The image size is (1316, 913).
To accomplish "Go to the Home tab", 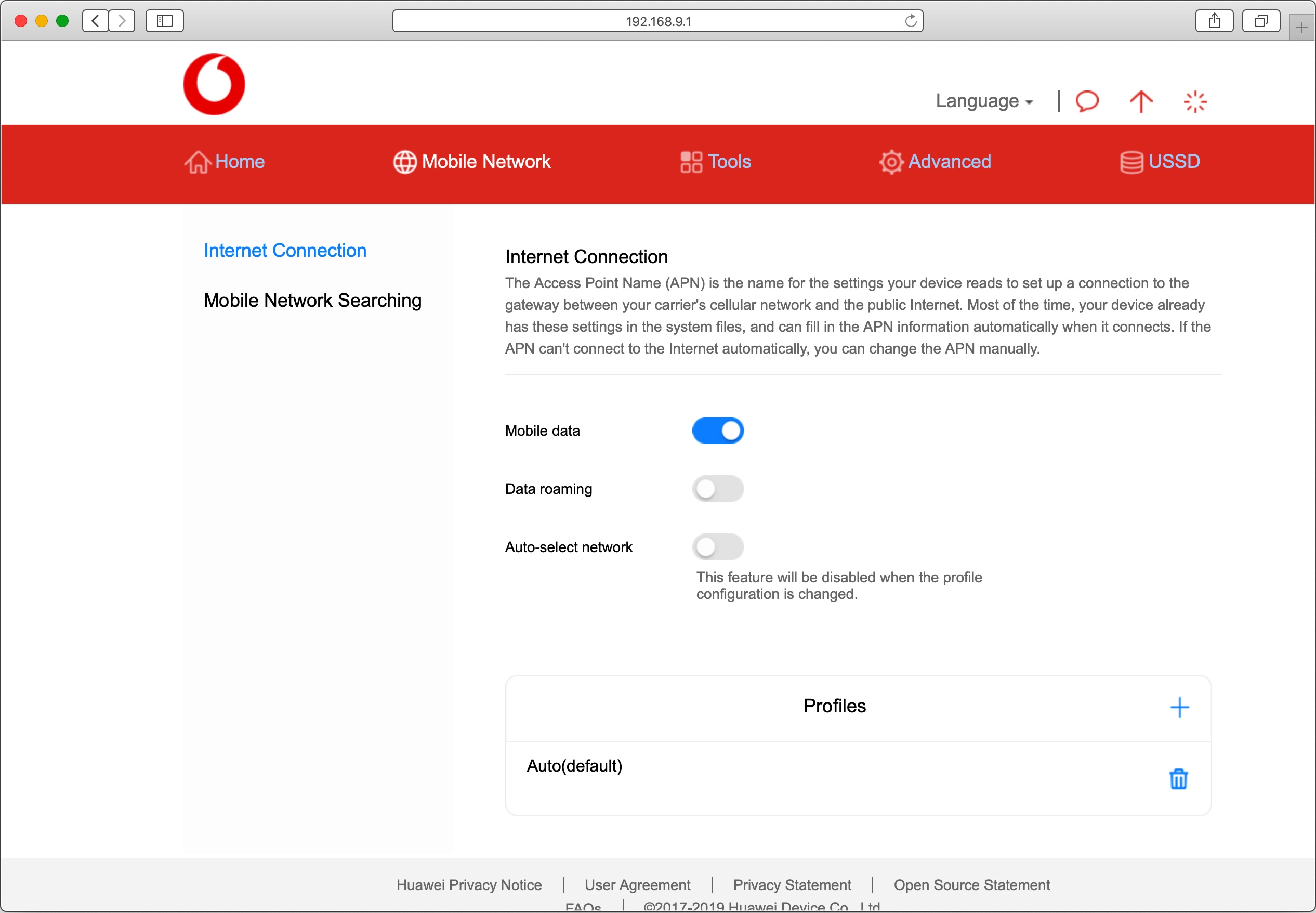I will (x=225, y=162).
